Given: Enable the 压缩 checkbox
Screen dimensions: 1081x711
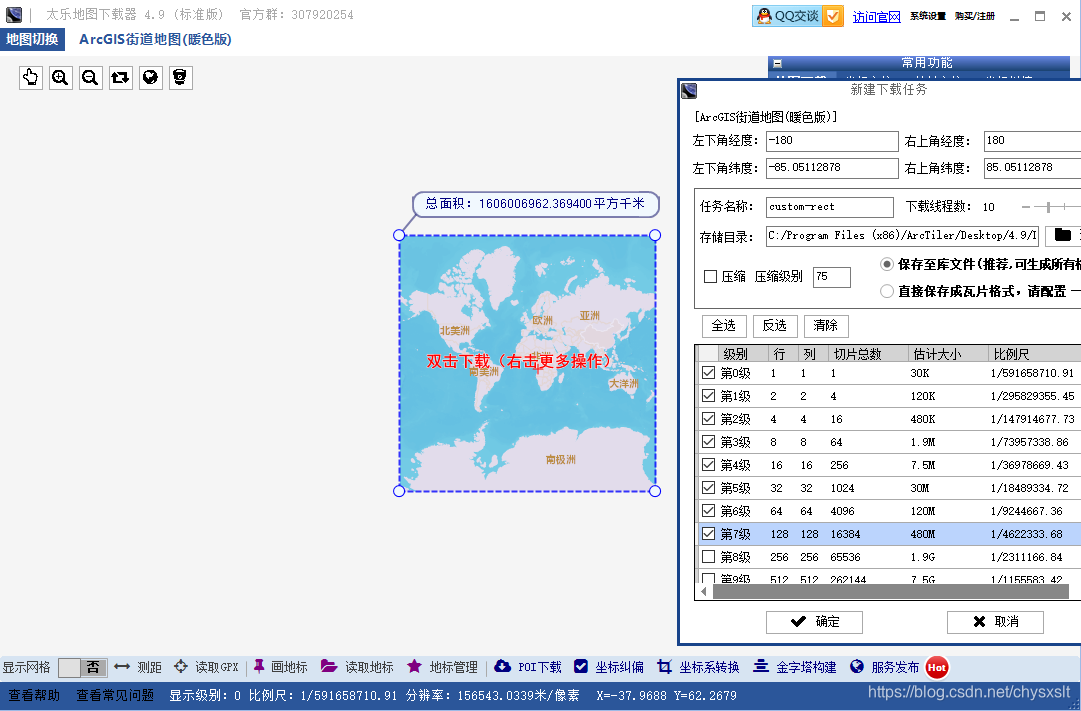Looking at the screenshot, I should 710,277.
